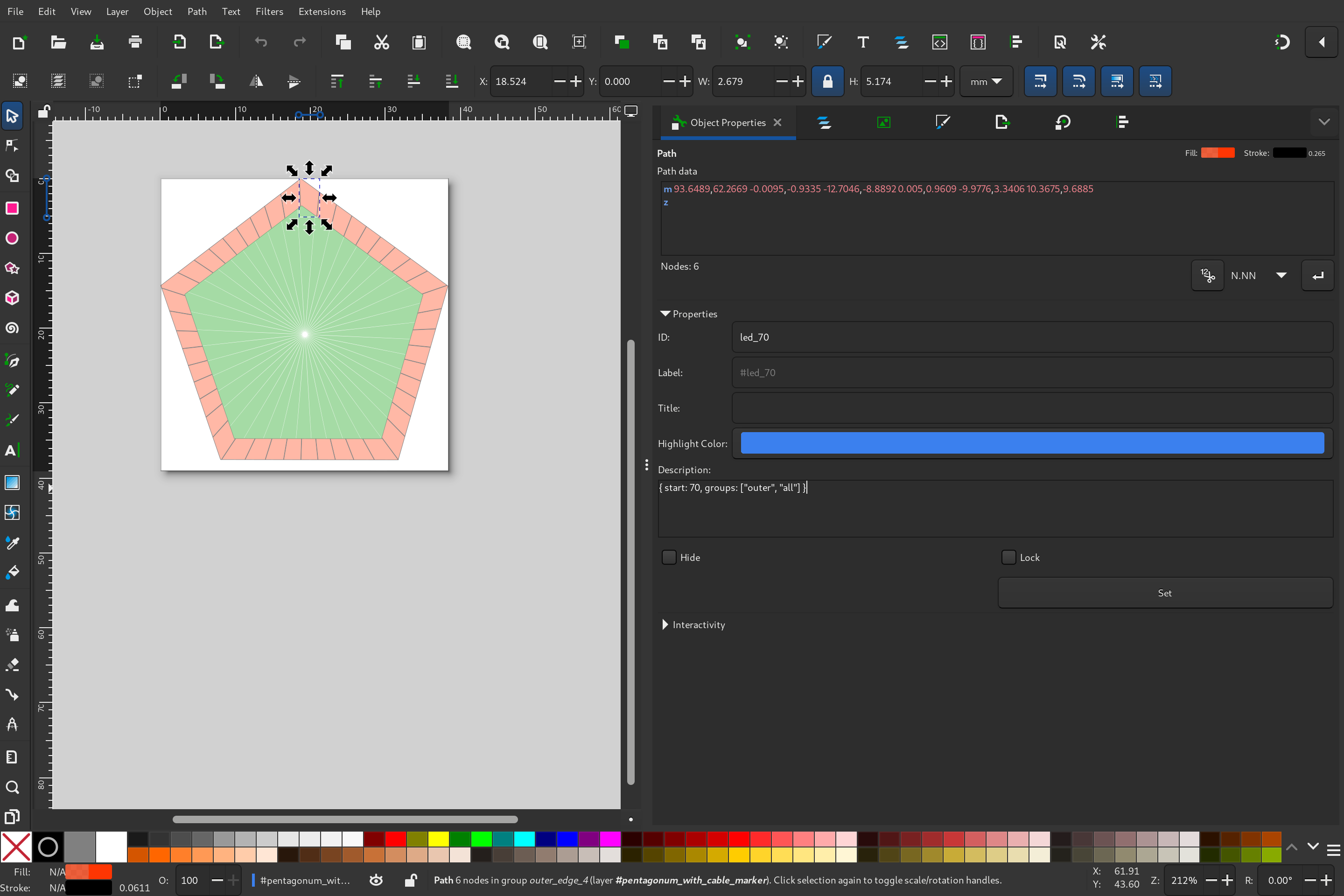The width and height of the screenshot is (1344, 896).
Task: Open the N.NN precision dropdown
Action: (x=1260, y=275)
